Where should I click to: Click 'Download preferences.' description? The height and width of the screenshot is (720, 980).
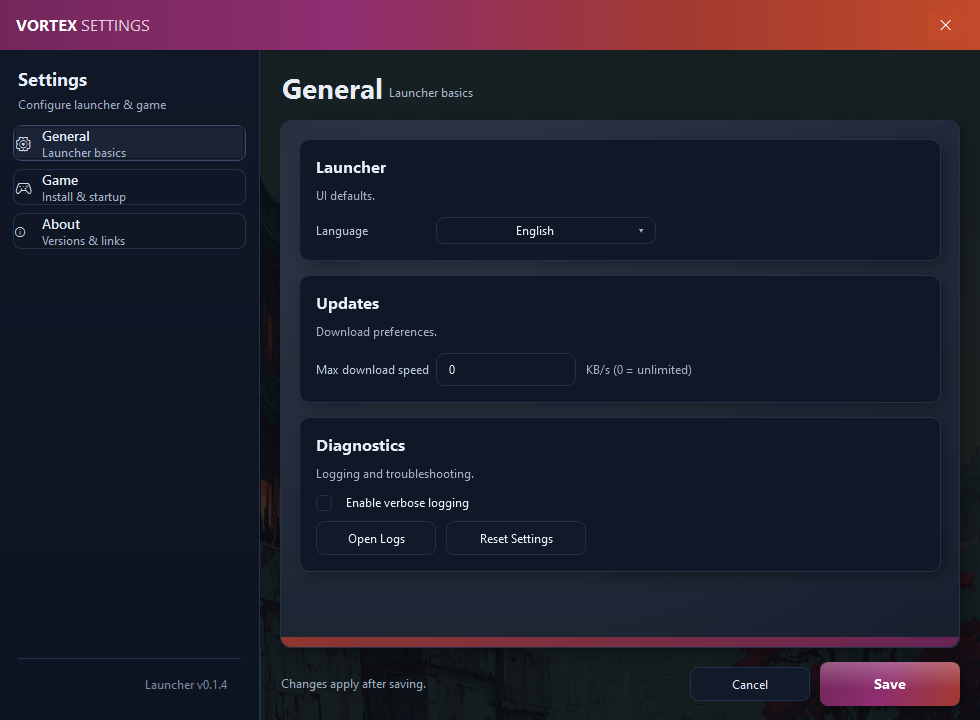376,332
